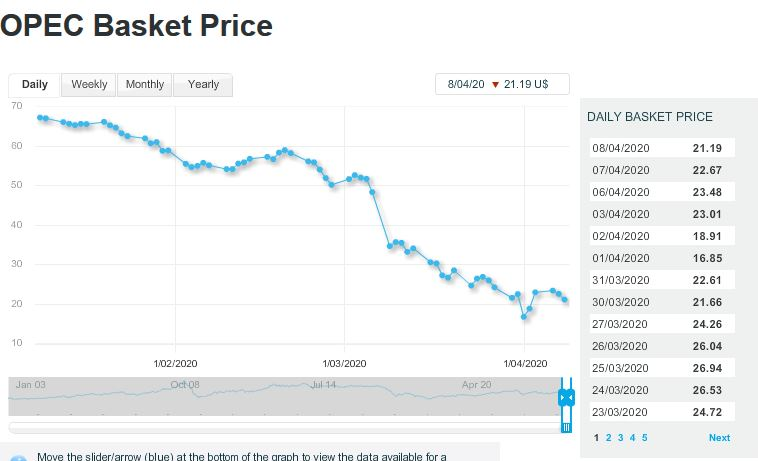
Task: Click the 23/03/2020 row showing 24.72
Action: coord(662,412)
